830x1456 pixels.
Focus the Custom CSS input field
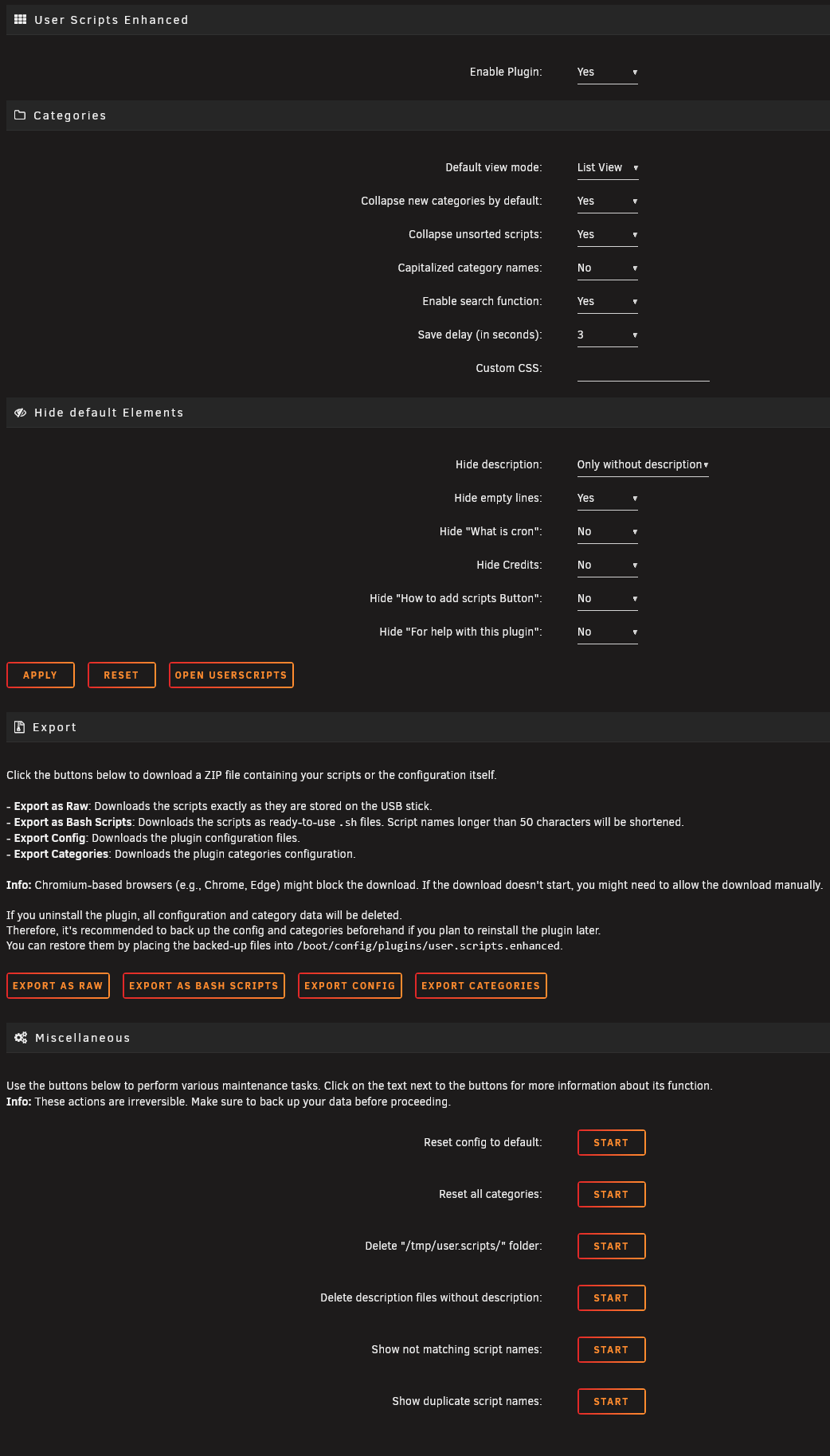click(644, 369)
